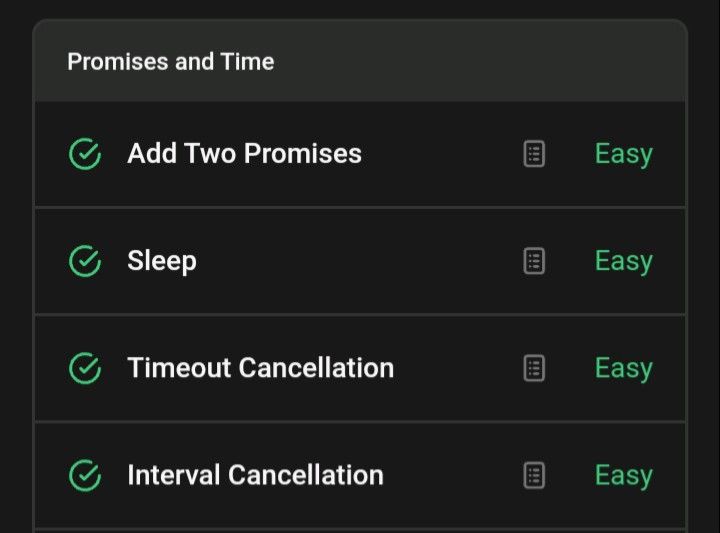Viewport: 720px width, 533px height.
Task: Click the solved status icon for Interval Cancellation
Action: tap(85, 475)
